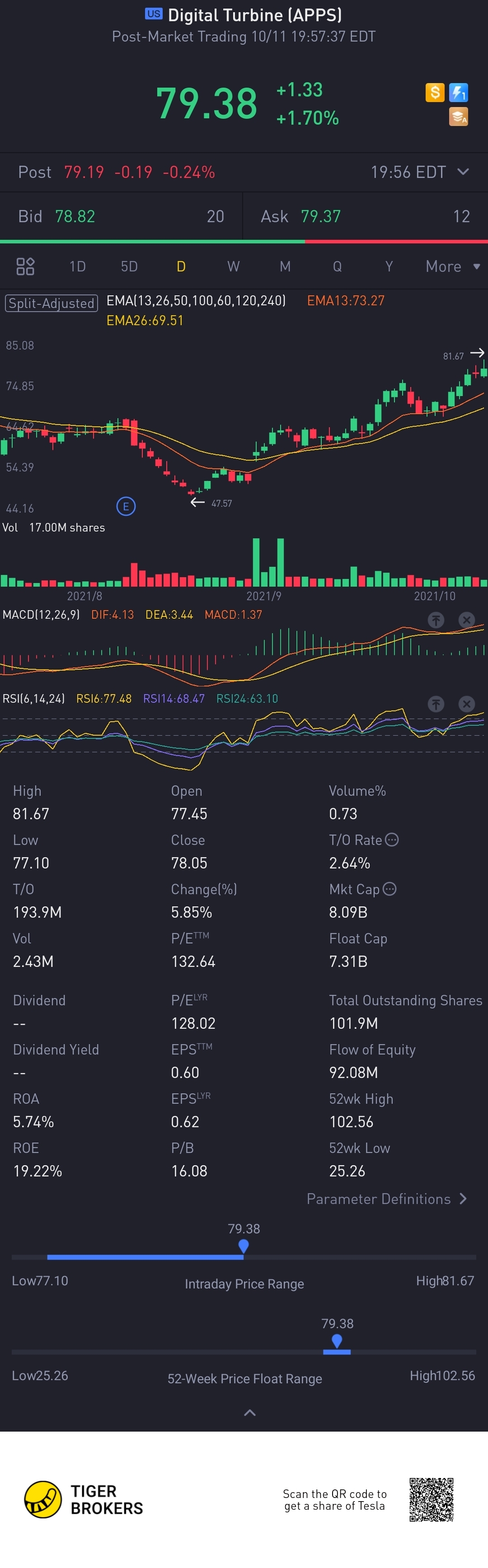Viewport: 488px width, 1568px height.
Task: Tap the chart high marker 81.67
Action: pos(453,356)
